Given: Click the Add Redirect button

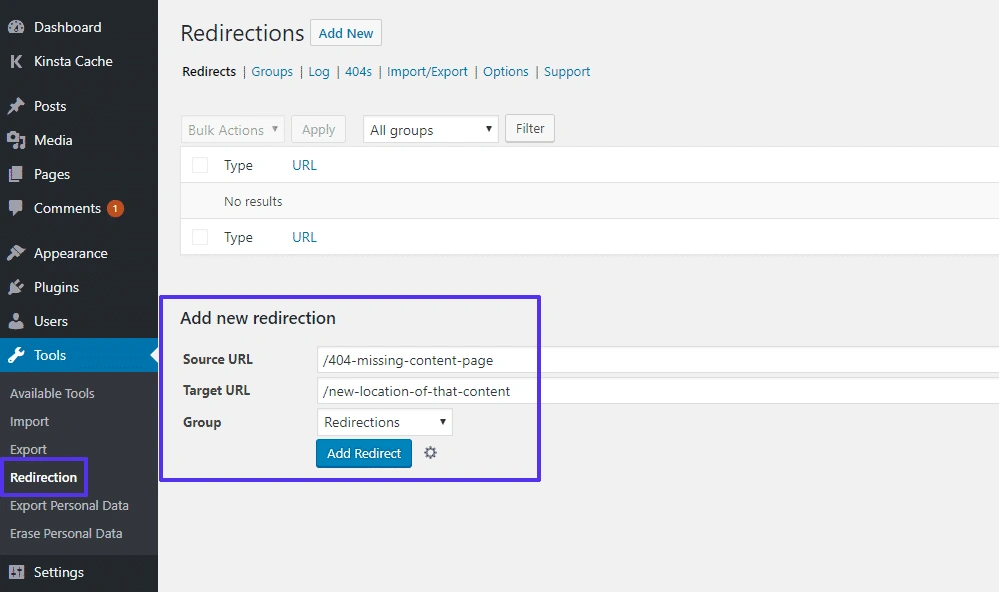Looking at the screenshot, I should [363, 453].
